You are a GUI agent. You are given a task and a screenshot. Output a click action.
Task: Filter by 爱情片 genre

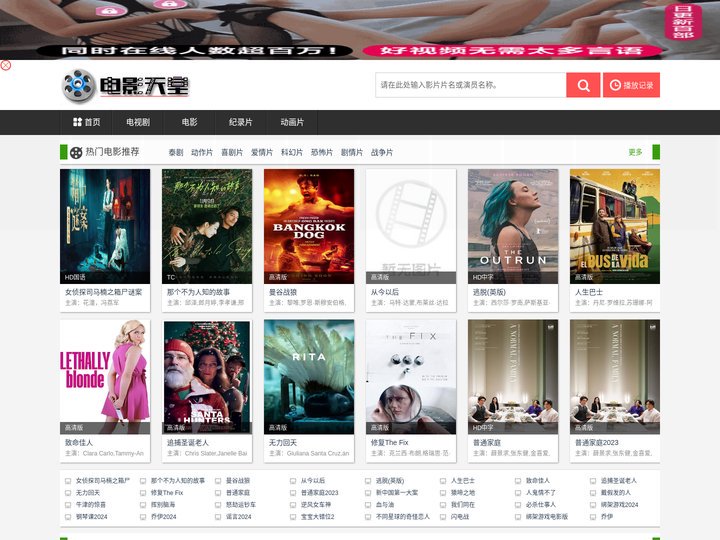coord(262,152)
